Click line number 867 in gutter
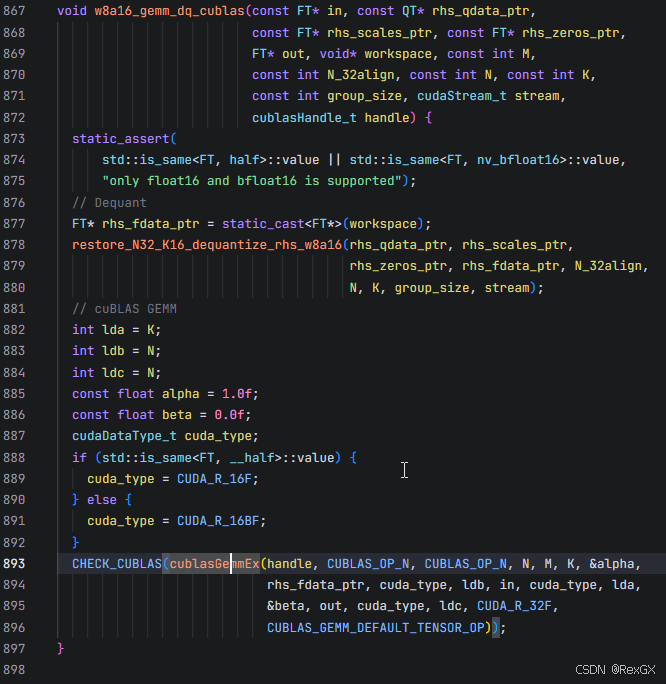Image resolution: width=666 pixels, height=684 pixels. click(x=14, y=11)
